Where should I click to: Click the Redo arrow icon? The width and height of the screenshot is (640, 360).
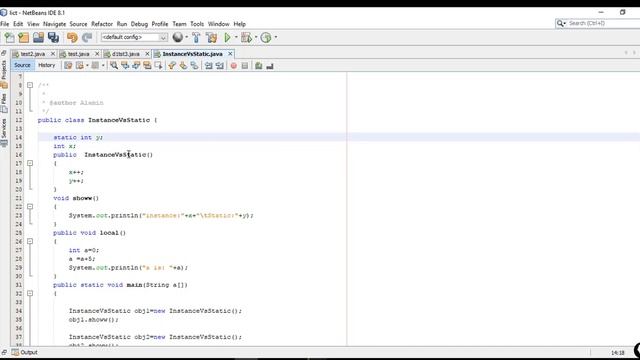click(x=87, y=38)
